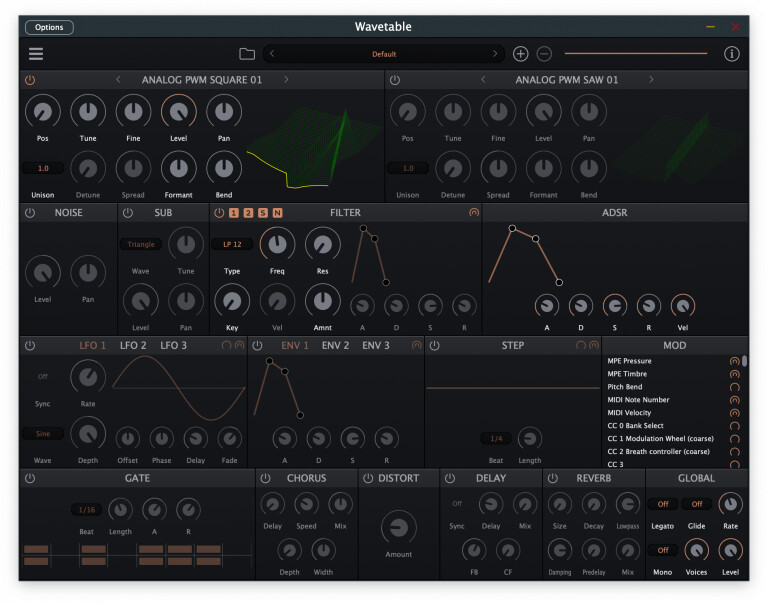Screen dimensions: 768x603
Task: Click the Options button
Action: click(x=49, y=27)
